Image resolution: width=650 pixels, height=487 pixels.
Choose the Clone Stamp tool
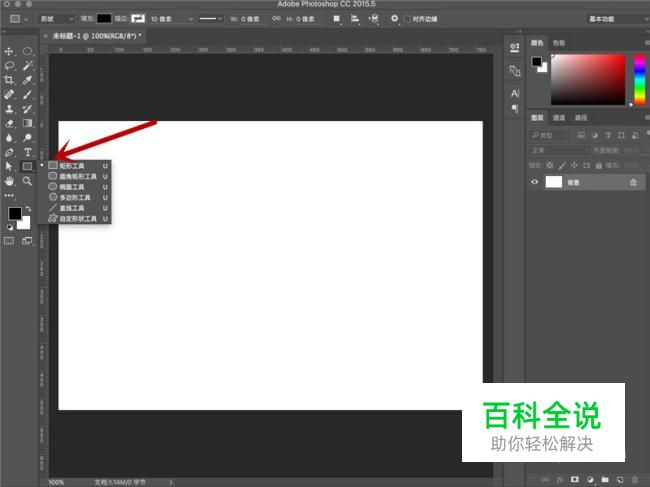click(x=9, y=108)
